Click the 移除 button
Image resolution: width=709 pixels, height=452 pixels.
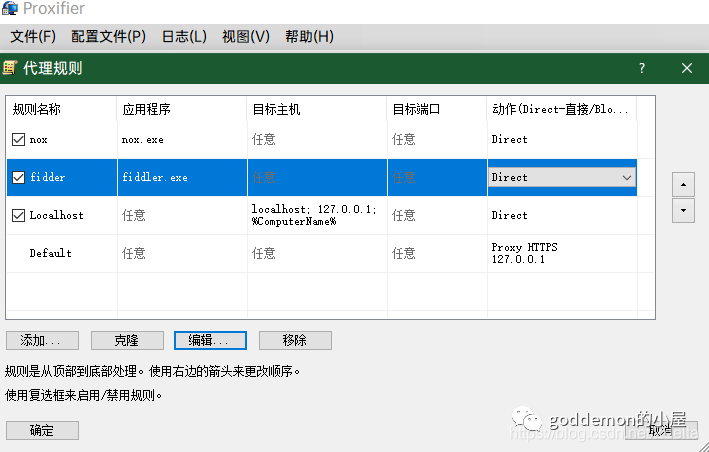pyautogui.click(x=295, y=340)
